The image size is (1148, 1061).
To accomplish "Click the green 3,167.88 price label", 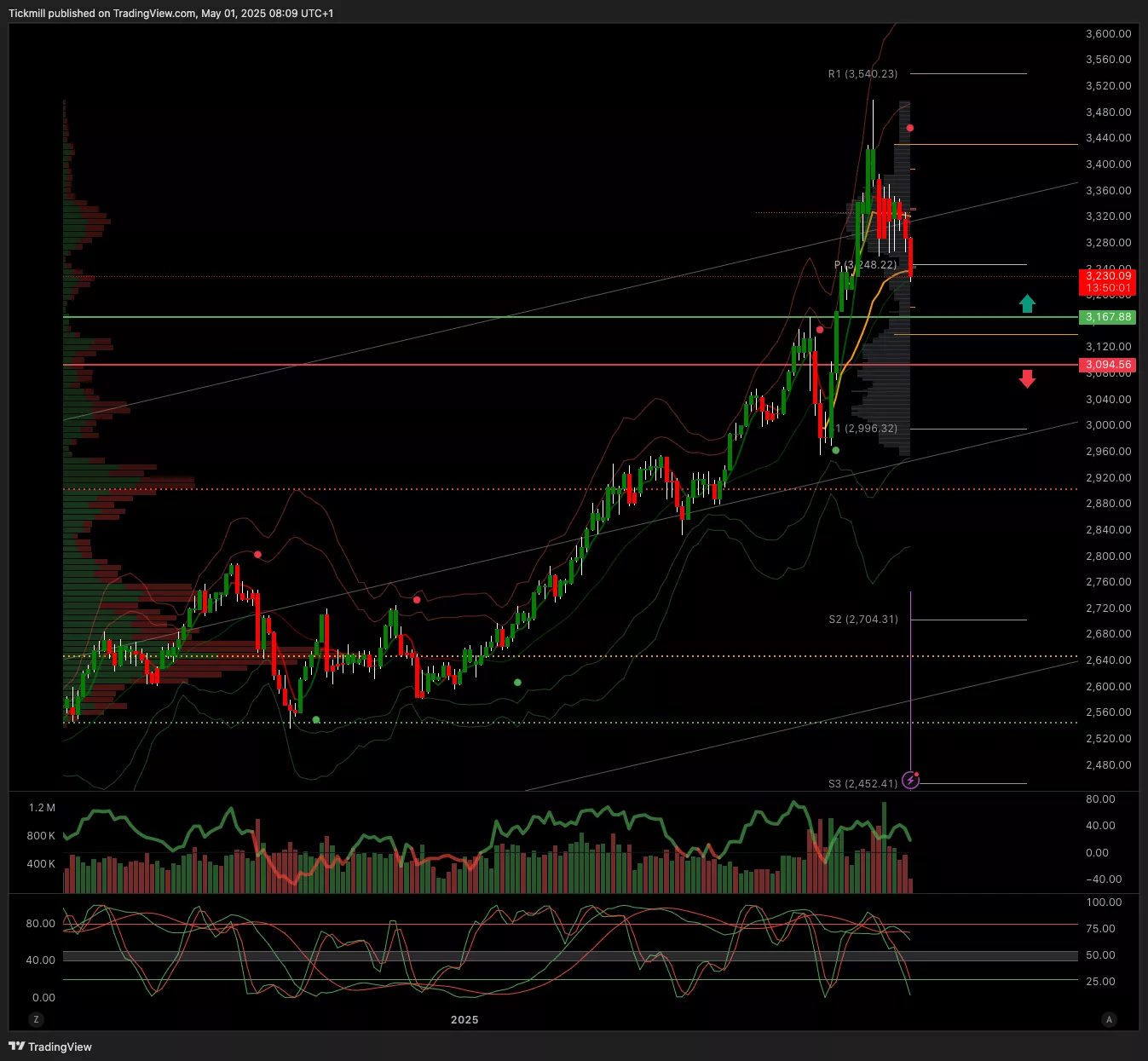I will click(1107, 317).
